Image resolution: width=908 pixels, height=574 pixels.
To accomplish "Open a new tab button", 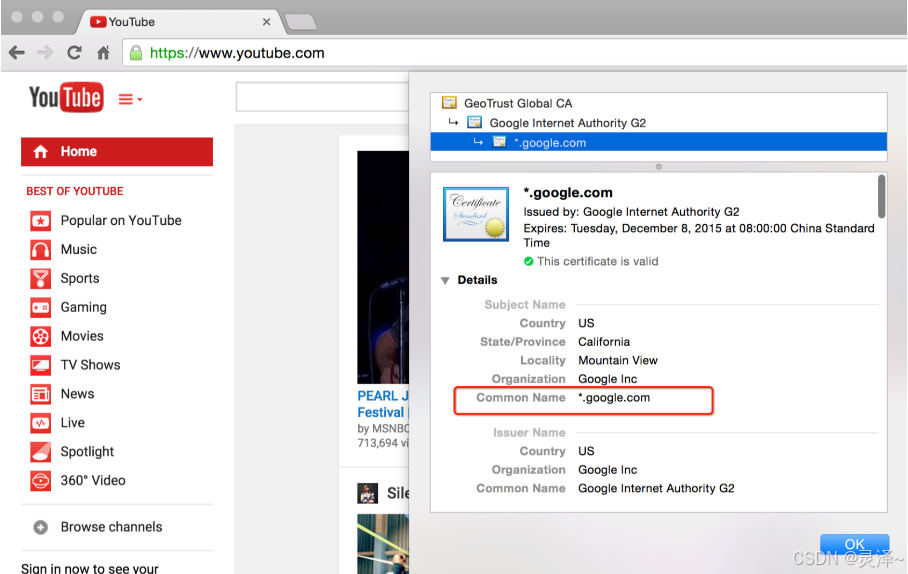I will (301, 23).
